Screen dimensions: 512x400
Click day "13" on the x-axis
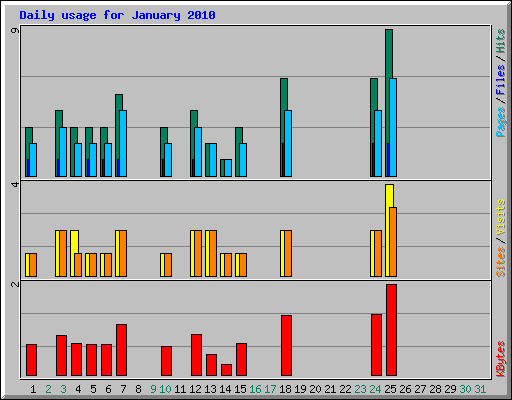pyautogui.click(x=210, y=389)
